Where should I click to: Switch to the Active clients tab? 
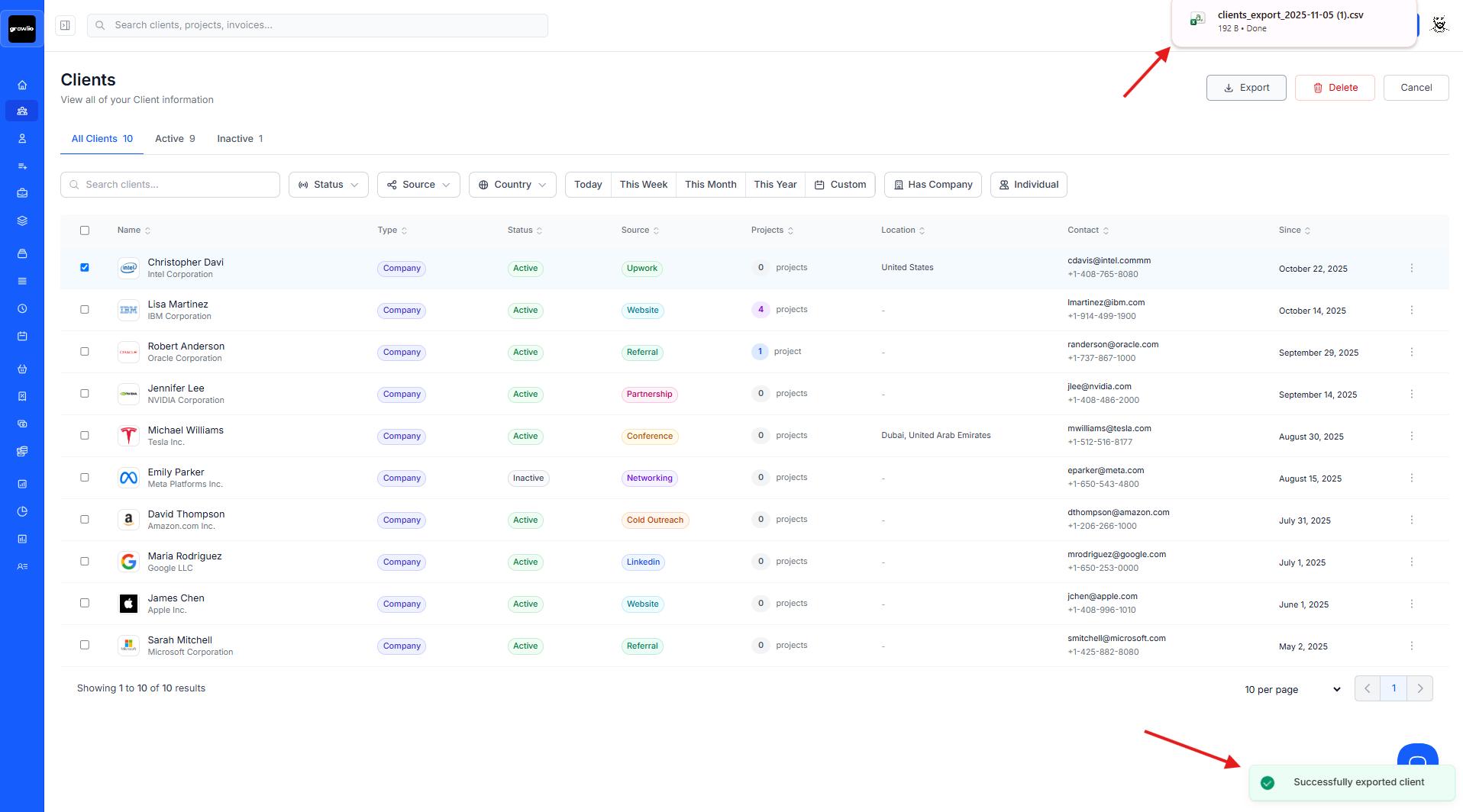(175, 139)
